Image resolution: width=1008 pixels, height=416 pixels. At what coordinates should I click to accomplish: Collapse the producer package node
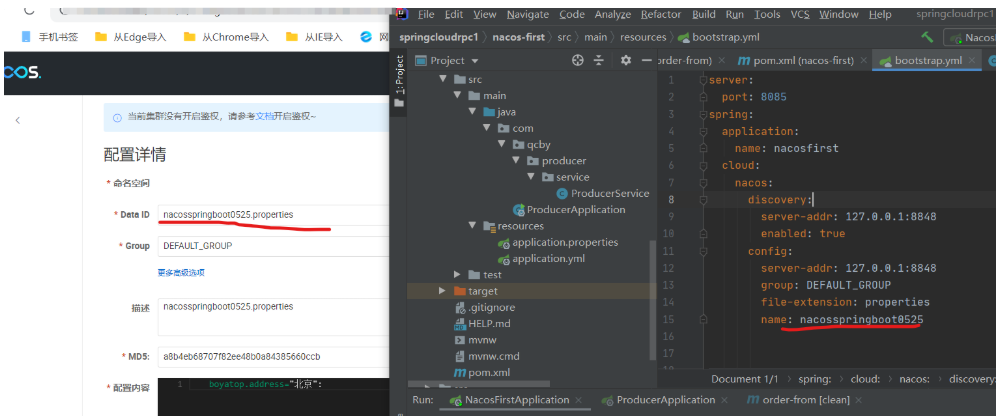(x=516, y=161)
